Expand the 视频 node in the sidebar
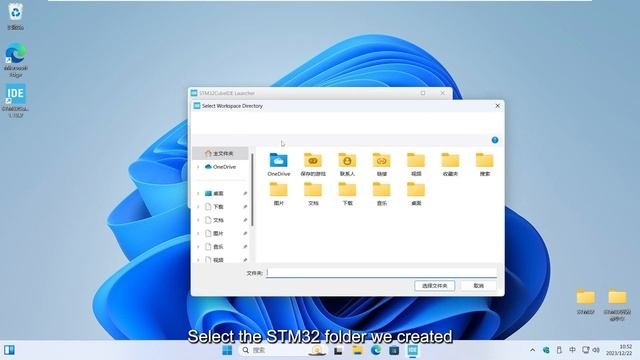This screenshot has width=640, height=360. tap(198, 260)
